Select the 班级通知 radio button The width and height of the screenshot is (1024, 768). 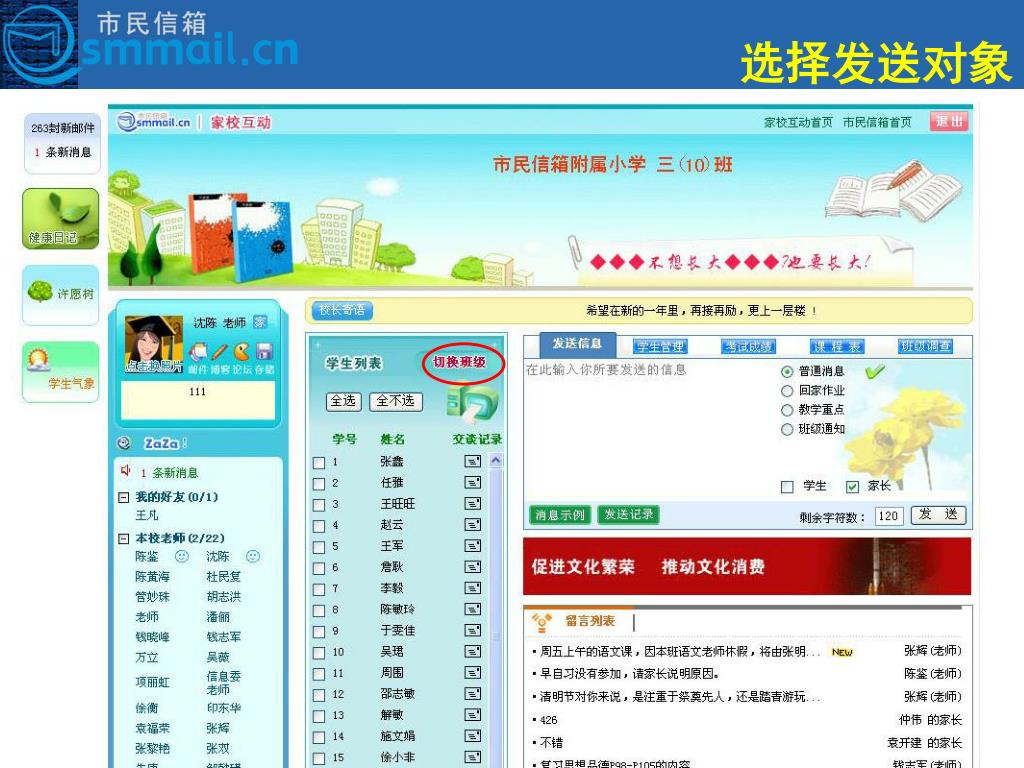[787, 429]
